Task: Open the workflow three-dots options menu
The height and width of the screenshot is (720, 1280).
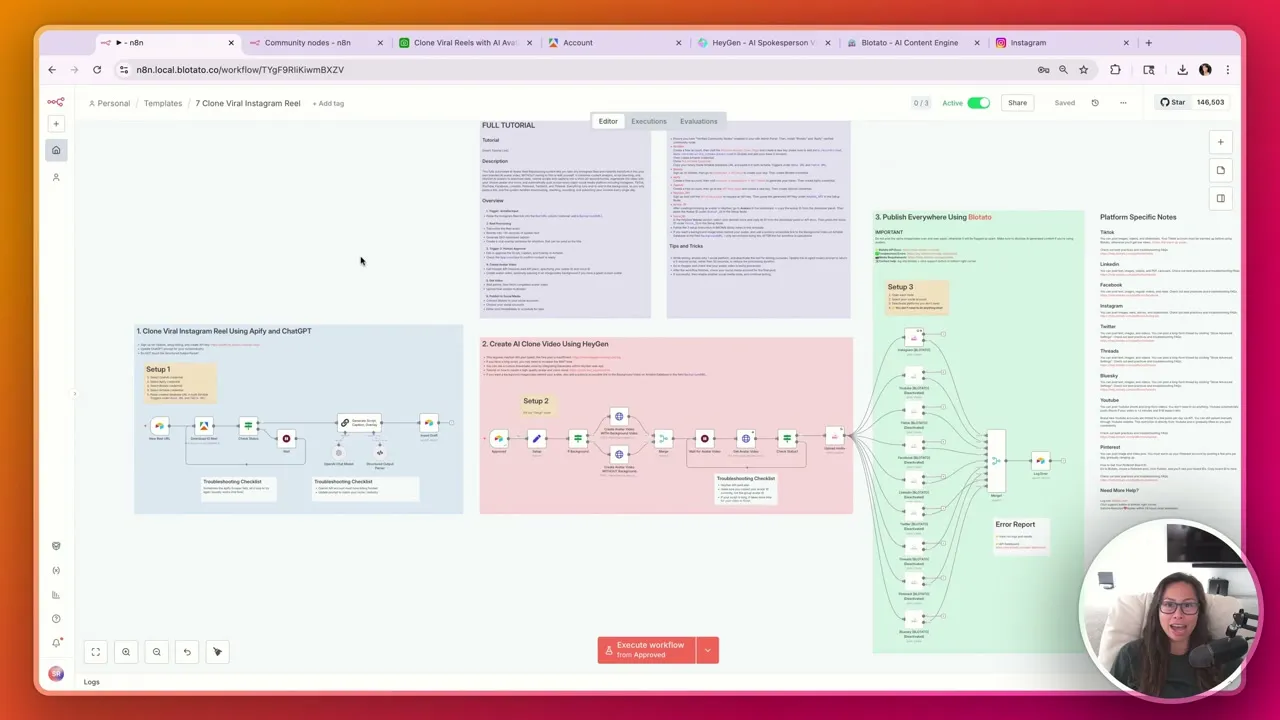Action: pos(1123,103)
